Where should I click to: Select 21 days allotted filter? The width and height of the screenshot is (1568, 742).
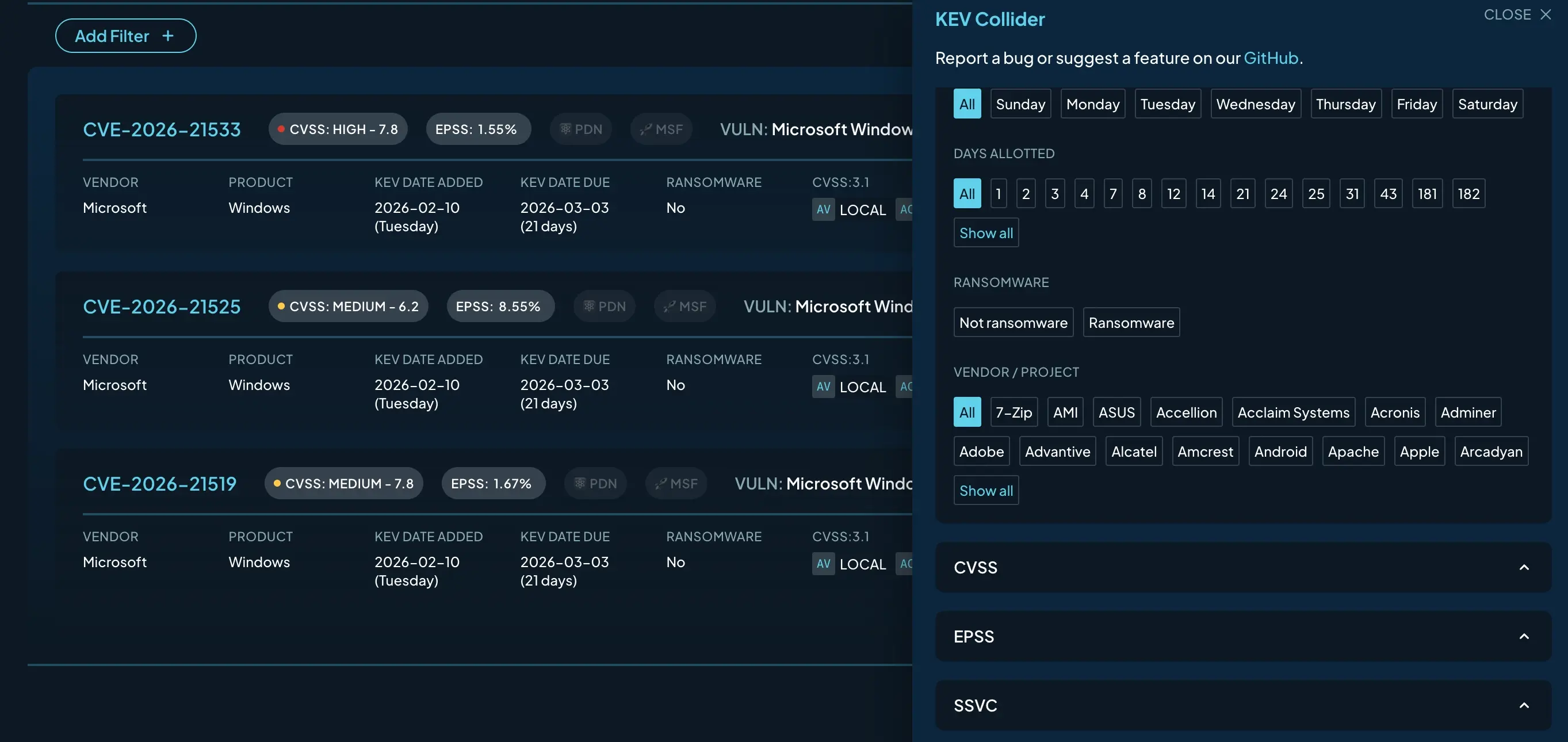pyautogui.click(x=1242, y=194)
